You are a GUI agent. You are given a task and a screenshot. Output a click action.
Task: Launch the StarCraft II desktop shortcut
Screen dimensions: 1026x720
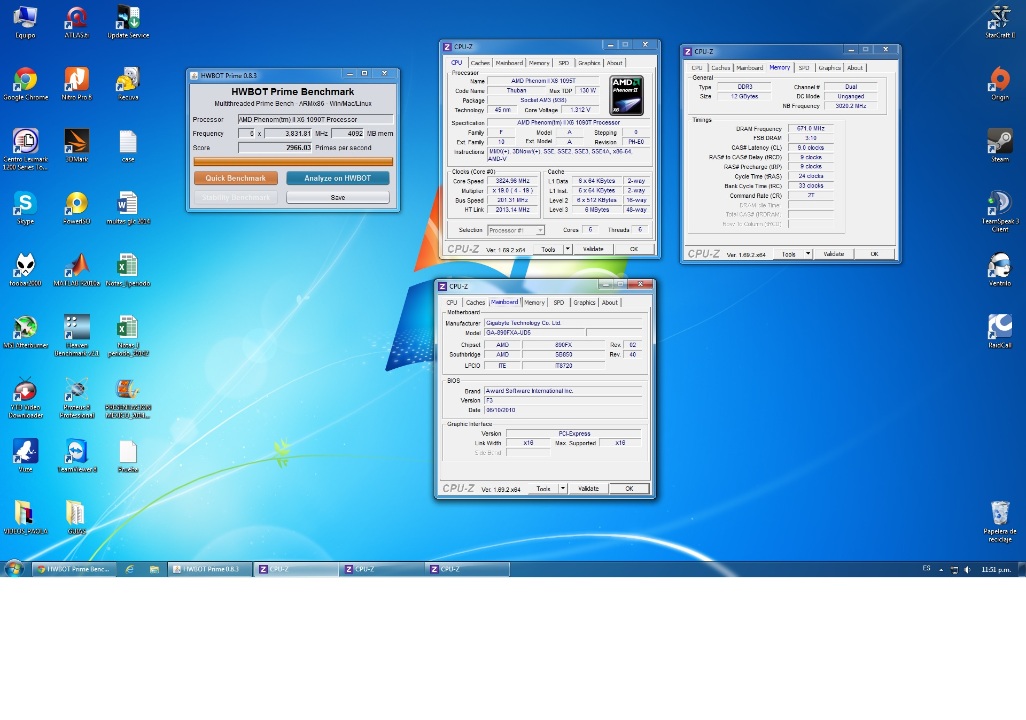coord(1000,22)
